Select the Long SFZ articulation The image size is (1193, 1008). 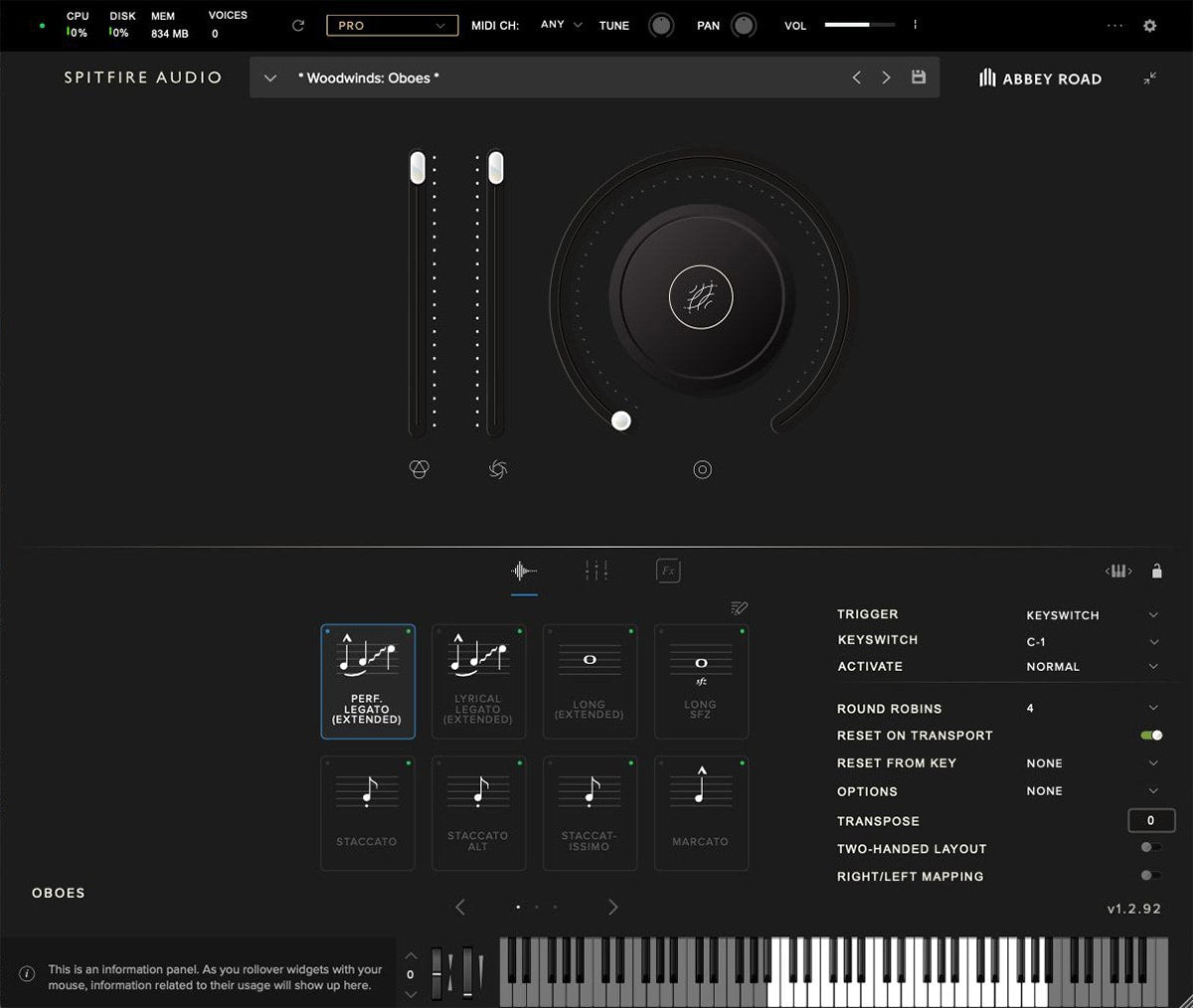[x=701, y=681]
